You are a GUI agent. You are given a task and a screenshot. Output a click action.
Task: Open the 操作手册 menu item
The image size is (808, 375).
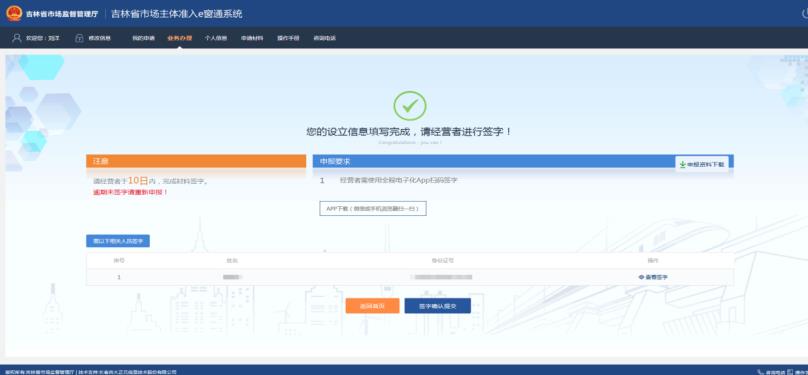[288, 38]
